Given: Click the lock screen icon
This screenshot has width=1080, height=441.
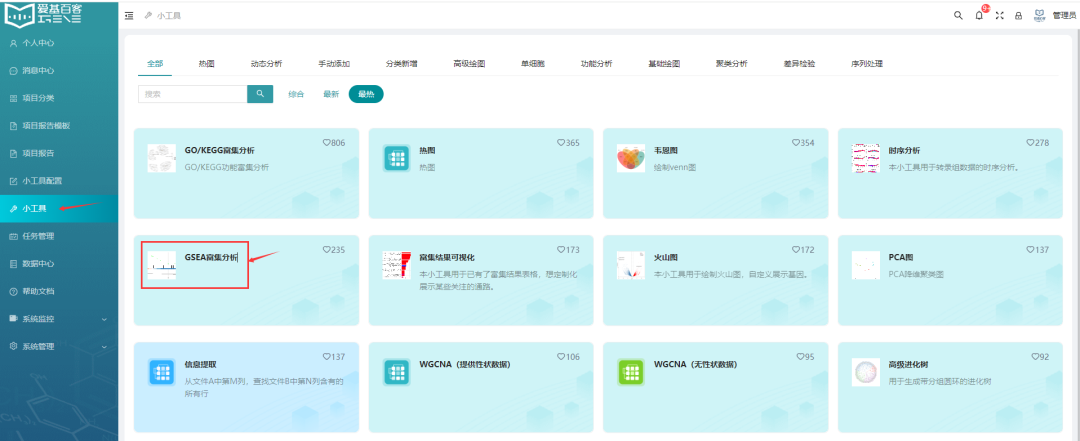Looking at the screenshot, I should (1019, 15).
